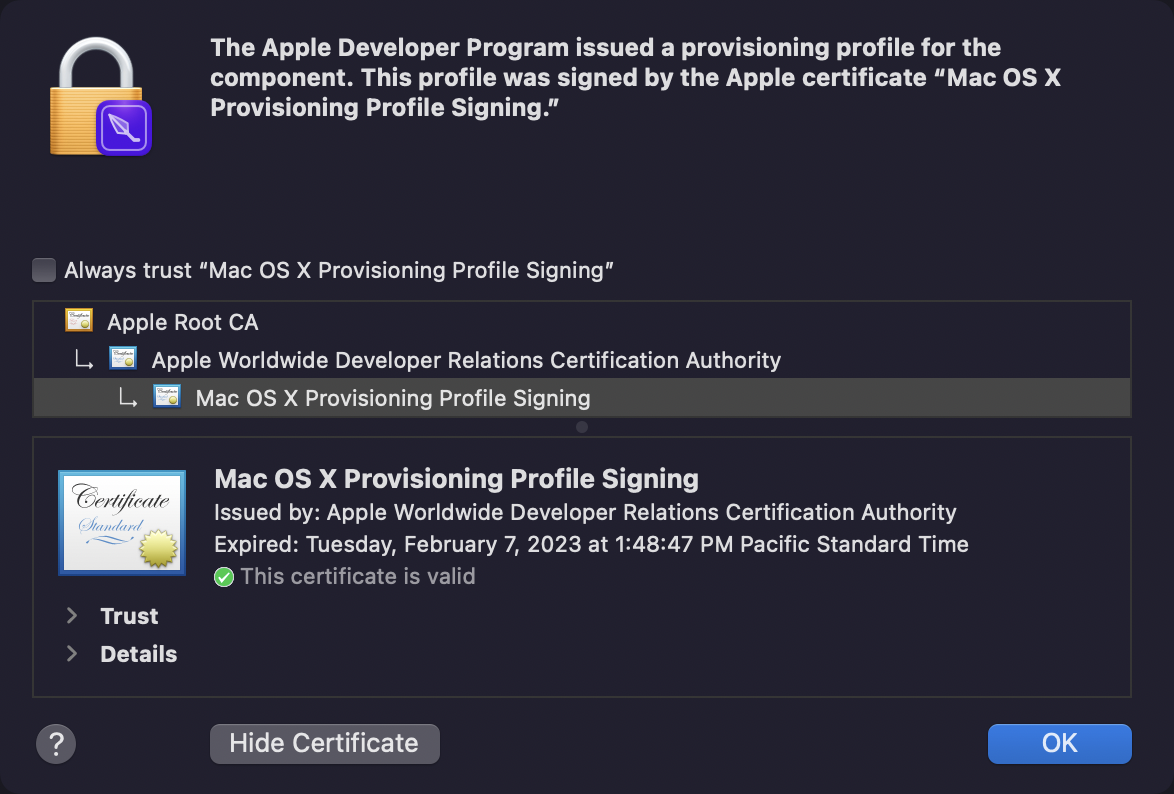
Task: Select Apple Root CA in certificate chain
Action: [x=183, y=322]
